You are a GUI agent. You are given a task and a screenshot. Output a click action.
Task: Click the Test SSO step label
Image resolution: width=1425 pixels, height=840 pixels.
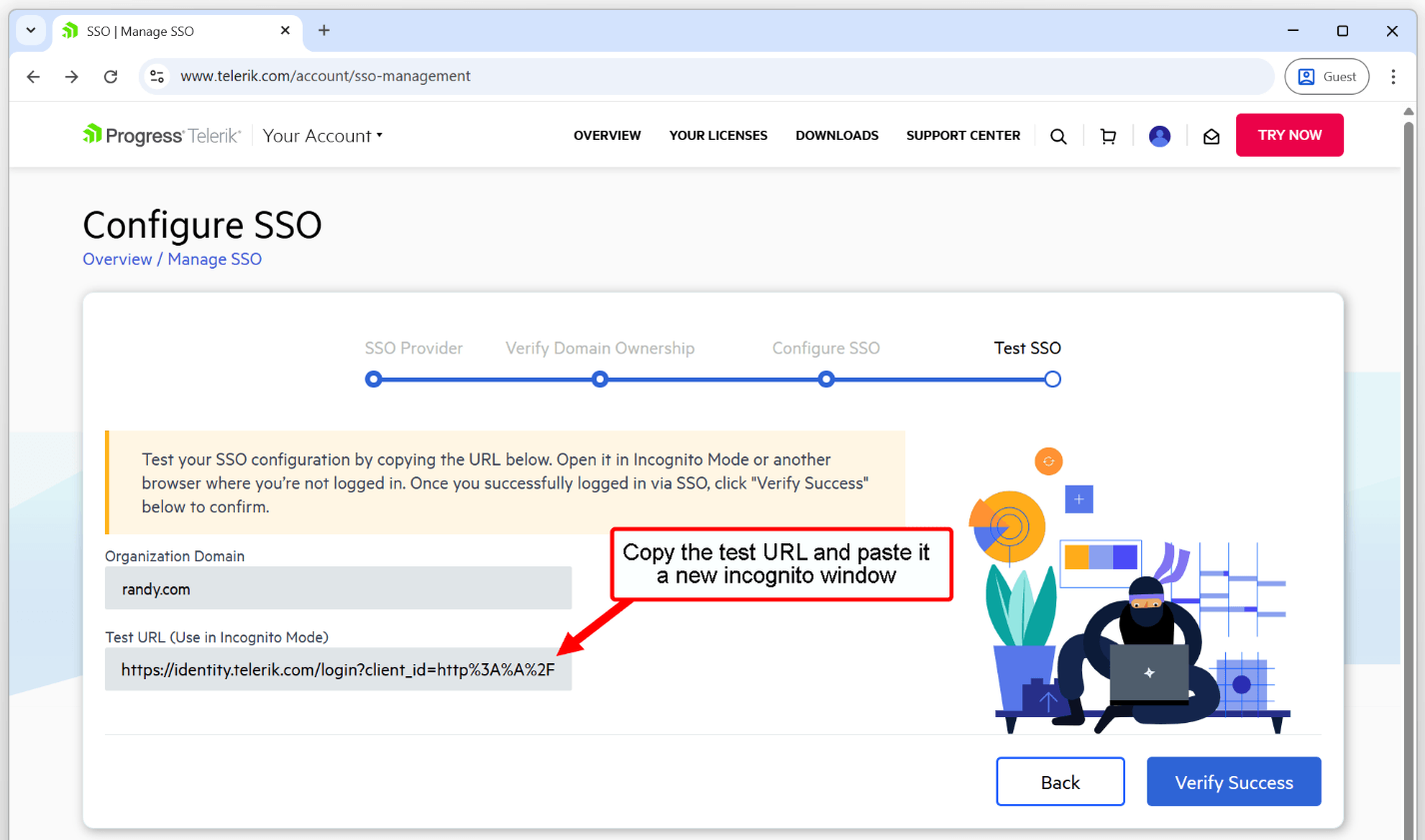pyautogui.click(x=1027, y=348)
